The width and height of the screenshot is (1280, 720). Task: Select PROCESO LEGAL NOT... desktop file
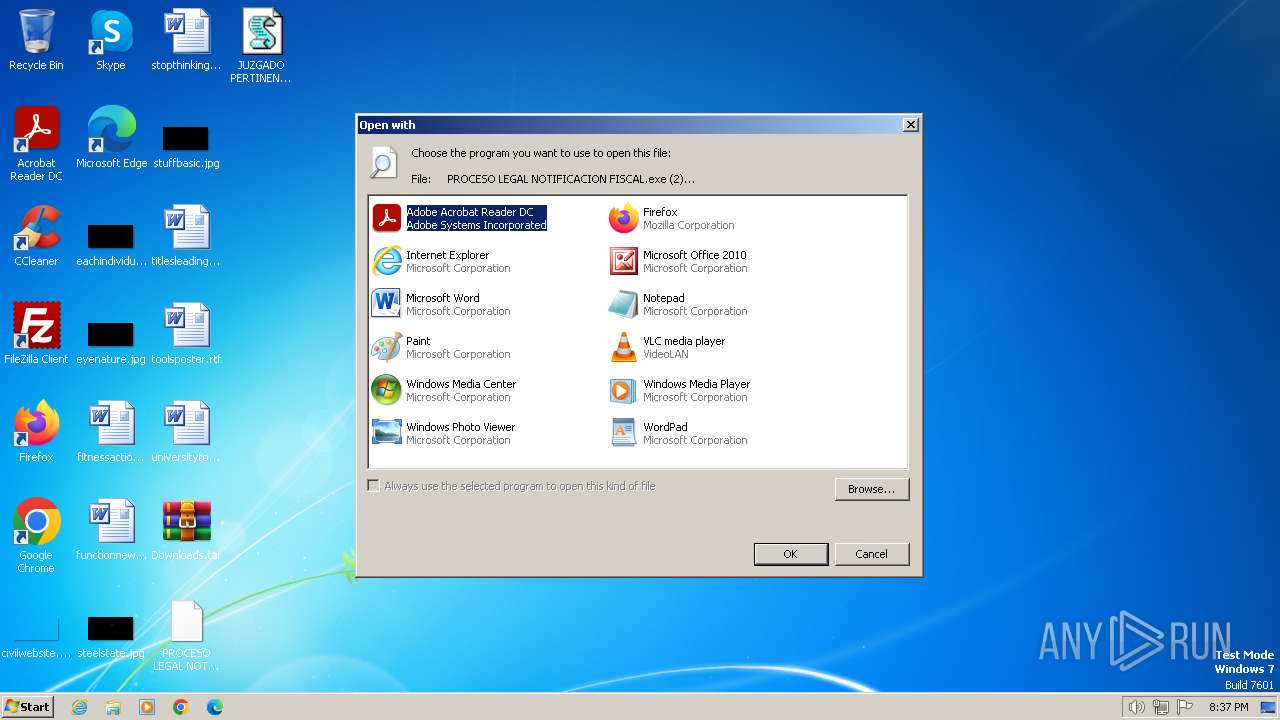[186, 636]
